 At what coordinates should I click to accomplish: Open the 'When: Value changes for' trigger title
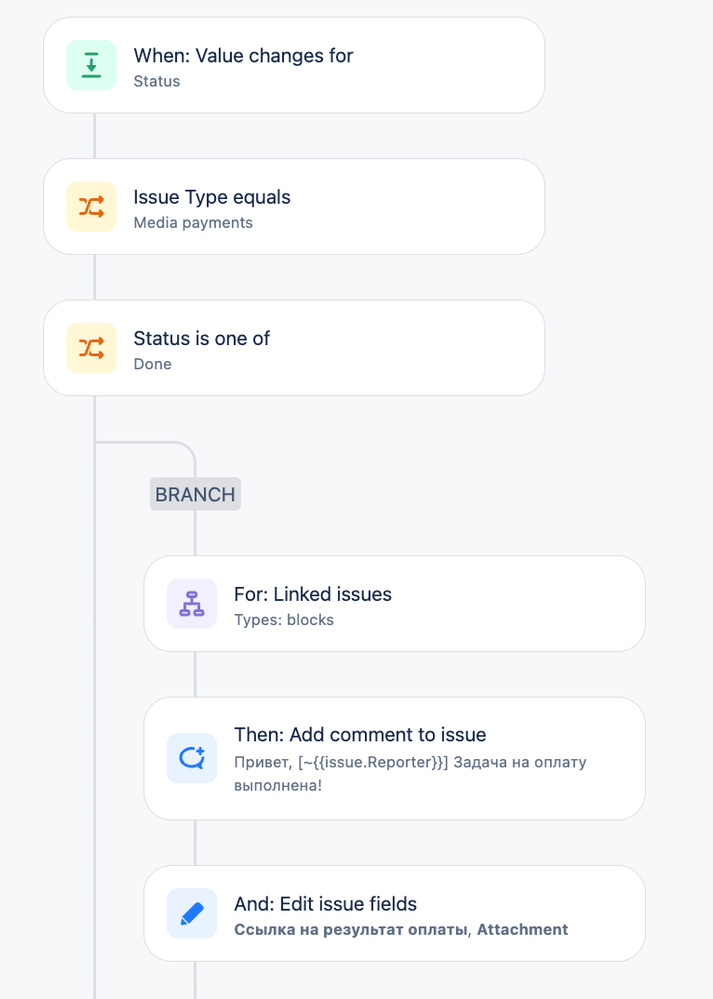(243, 55)
